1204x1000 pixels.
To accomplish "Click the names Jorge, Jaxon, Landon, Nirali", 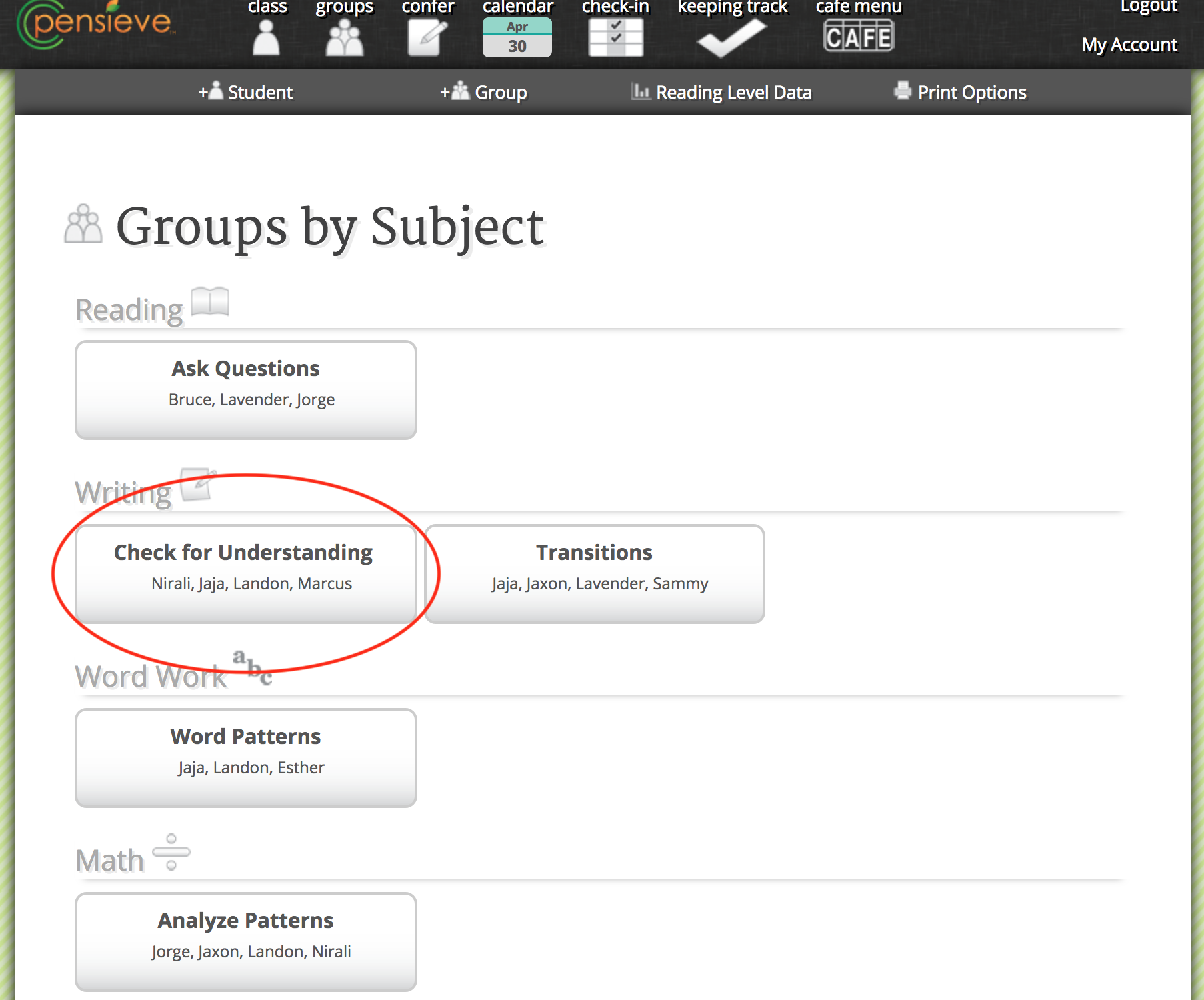I will coord(251,951).
